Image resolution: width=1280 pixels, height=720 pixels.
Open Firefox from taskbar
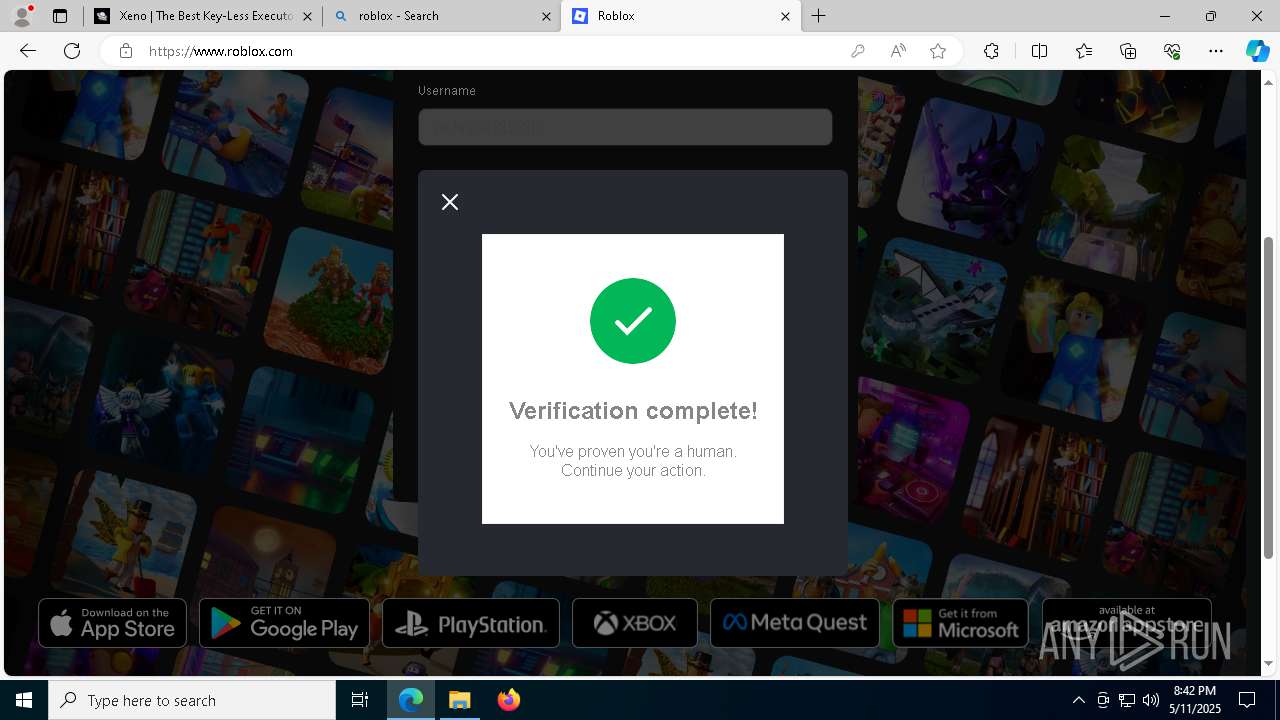tap(508, 700)
